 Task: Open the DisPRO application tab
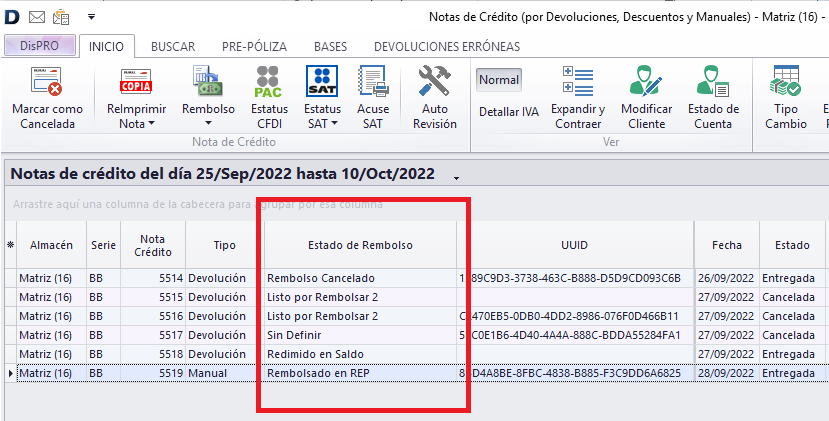[40, 45]
